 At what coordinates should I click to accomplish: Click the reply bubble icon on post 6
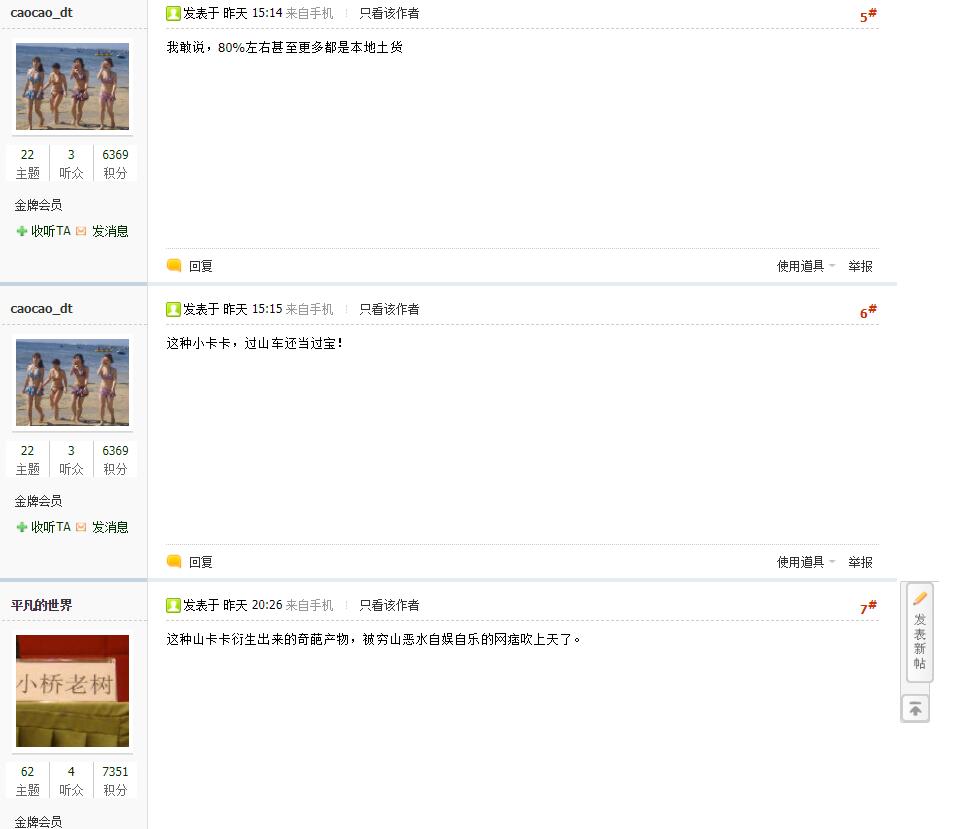click(174, 561)
